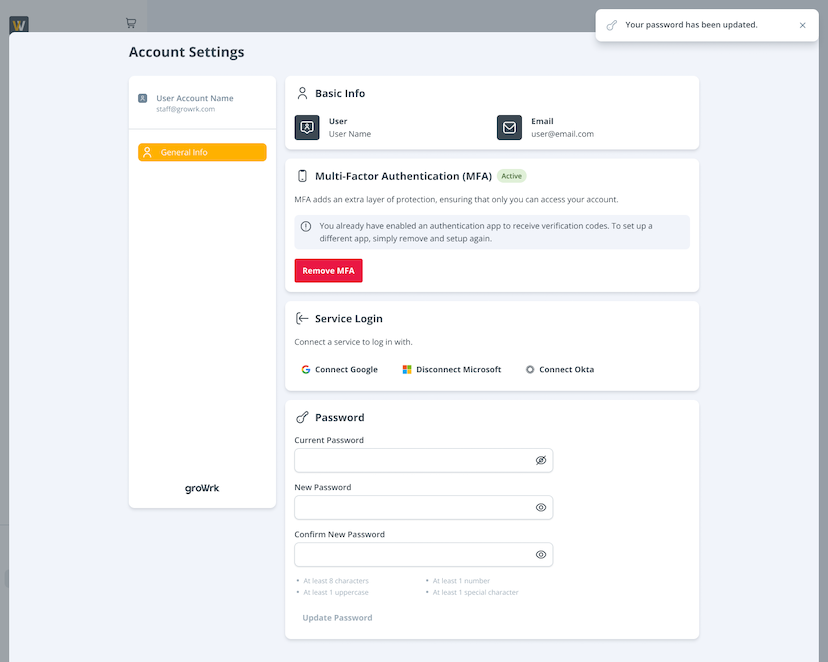Click the groWrk W logo top left
The width and height of the screenshot is (828, 662).
click(18, 24)
